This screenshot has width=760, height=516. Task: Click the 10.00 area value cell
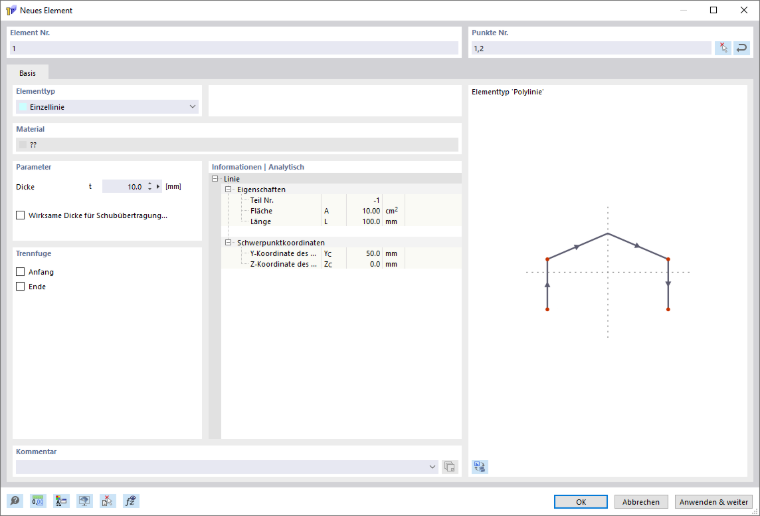[x=364, y=211]
